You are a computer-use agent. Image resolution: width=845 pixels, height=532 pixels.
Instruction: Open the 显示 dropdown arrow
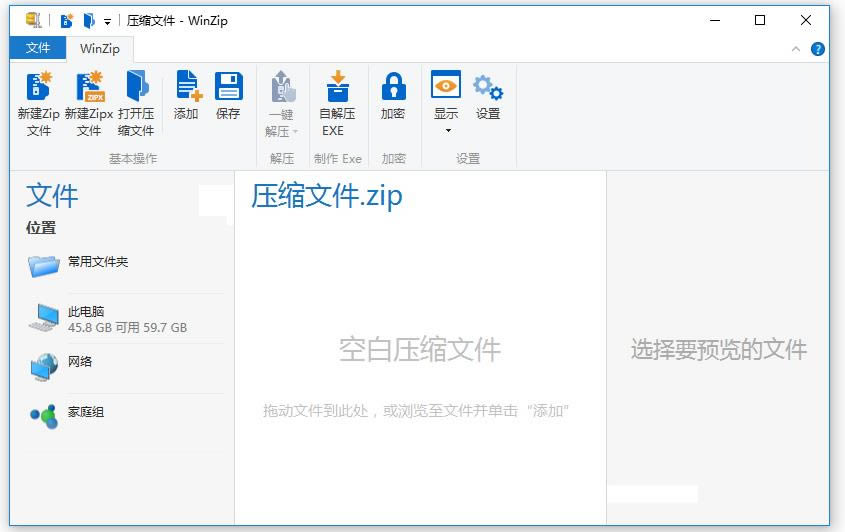click(x=448, y=130)
